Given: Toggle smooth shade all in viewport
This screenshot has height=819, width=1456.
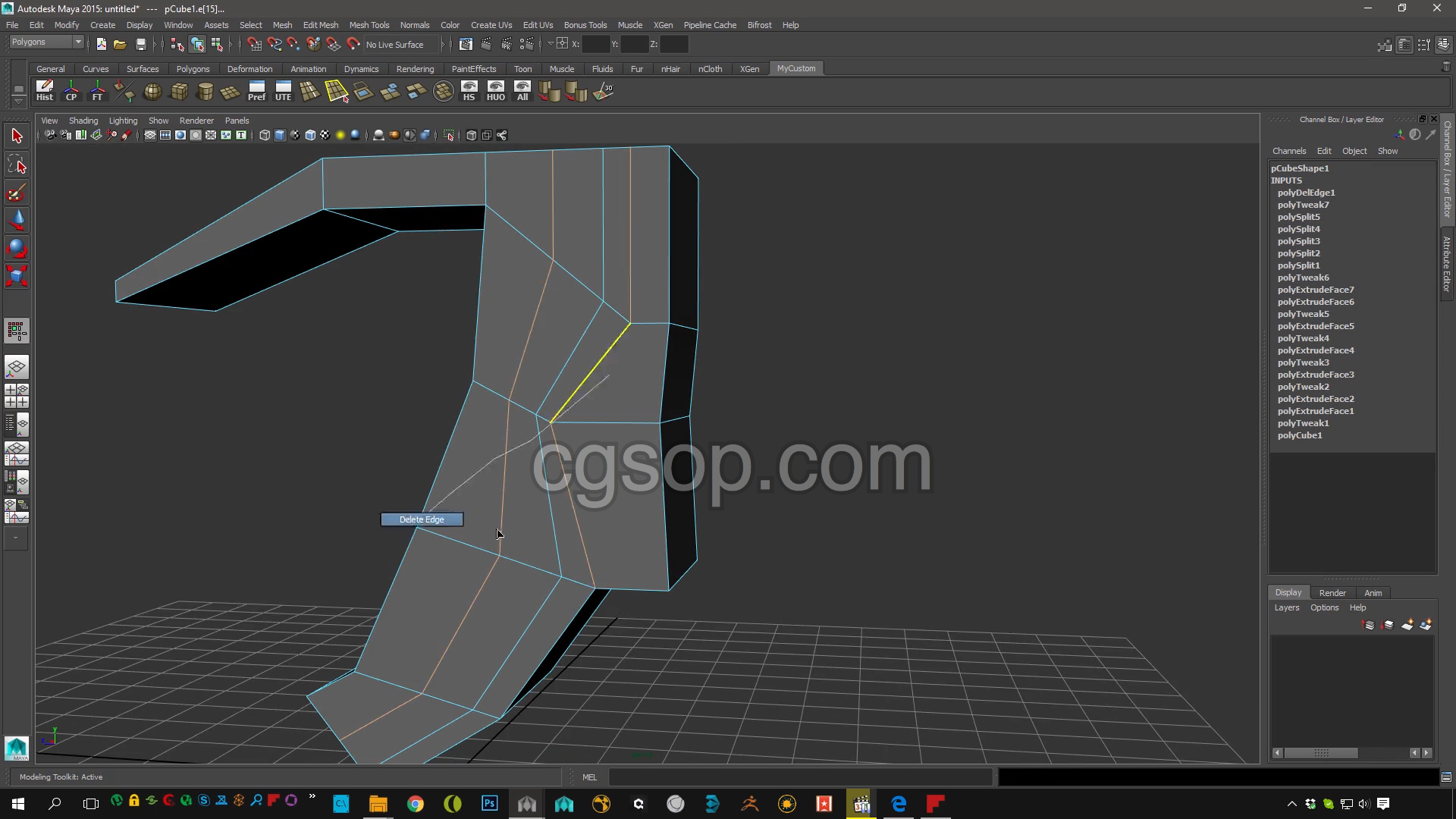Looking at the screenshot, I should pyautogui.click(x=280, y=135).
